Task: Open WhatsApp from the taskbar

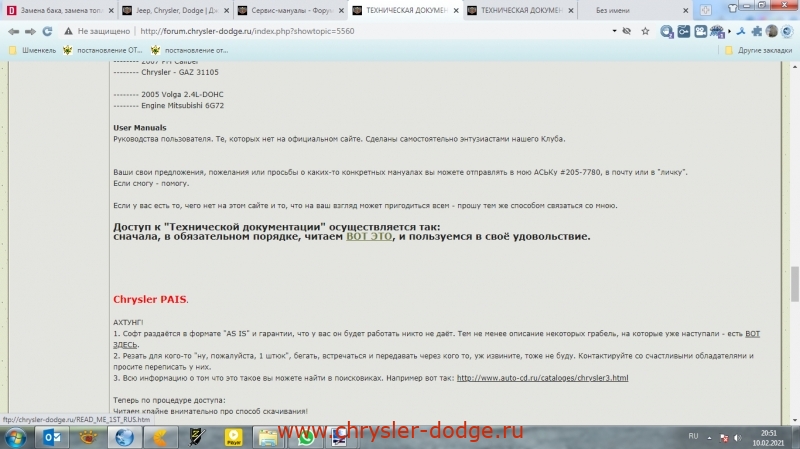Action: click(x=306, y=438)
